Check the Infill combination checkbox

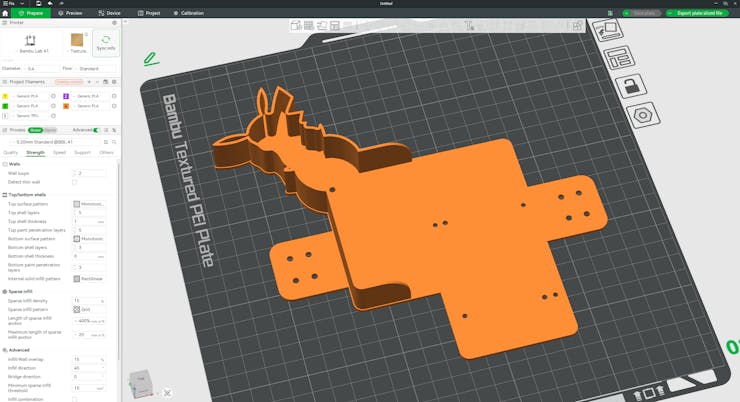pyautogui.click(x=75, y=399)
